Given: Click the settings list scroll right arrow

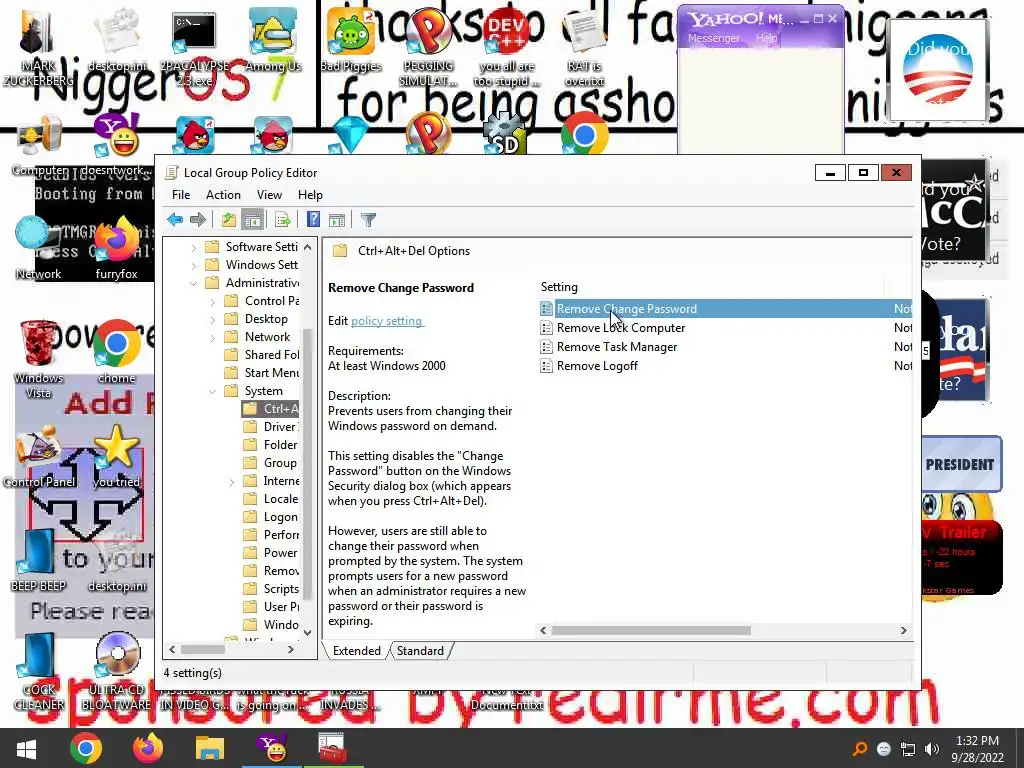Looking at the screenshot, I should 903,630.
